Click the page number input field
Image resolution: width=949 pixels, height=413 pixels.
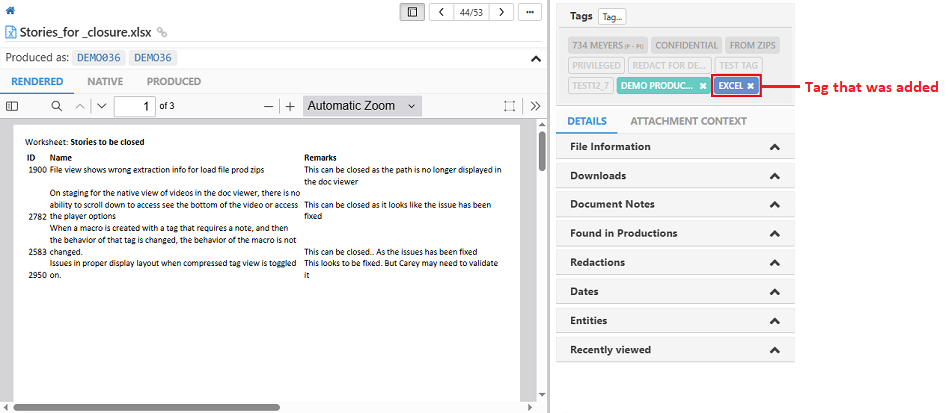pyautogui.click(x=135, y=106)
